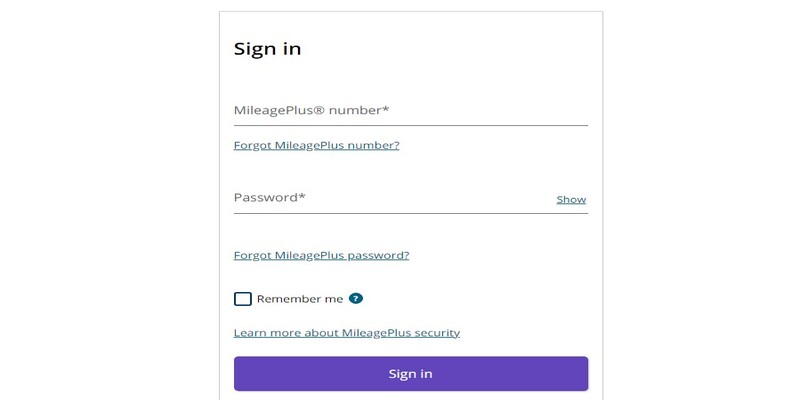Place cursor in Password* box
800x400 pixels.
pyautogui.click(x=394, y=198)
